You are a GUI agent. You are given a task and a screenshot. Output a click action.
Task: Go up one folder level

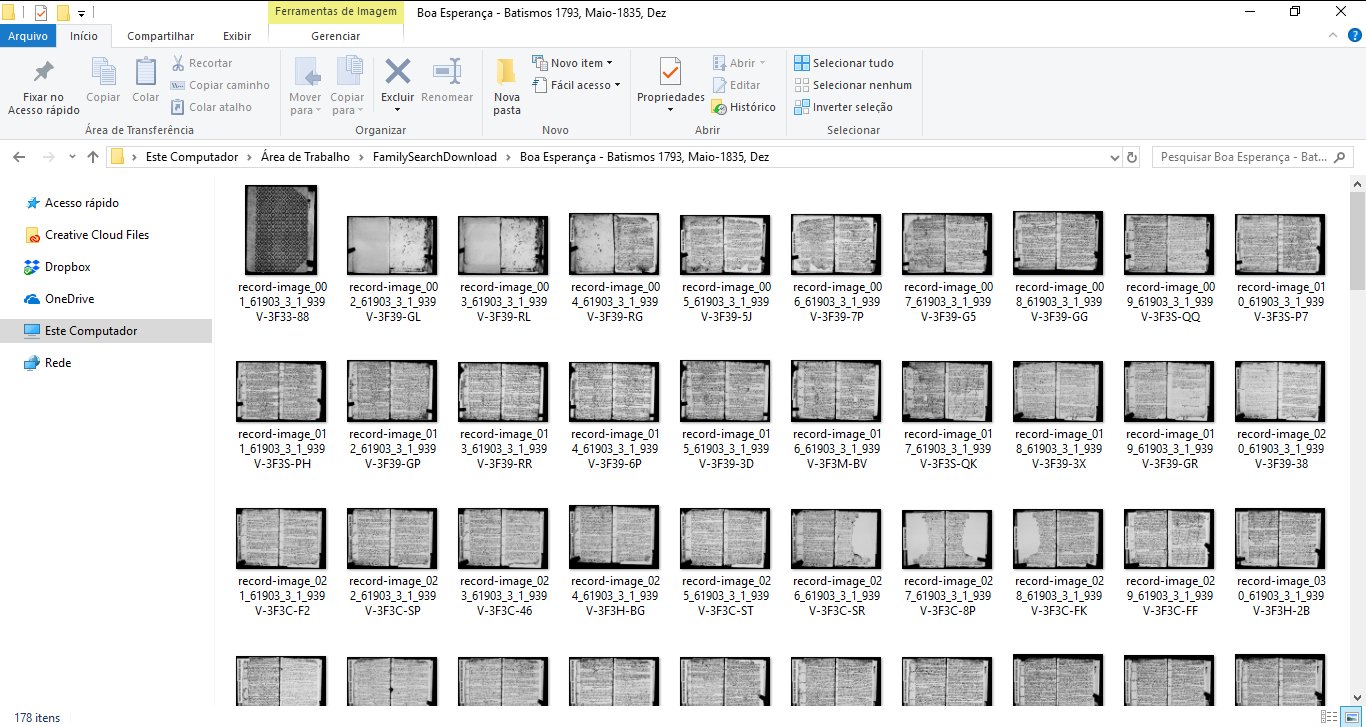pyautogui.click(x=93, y=157)
